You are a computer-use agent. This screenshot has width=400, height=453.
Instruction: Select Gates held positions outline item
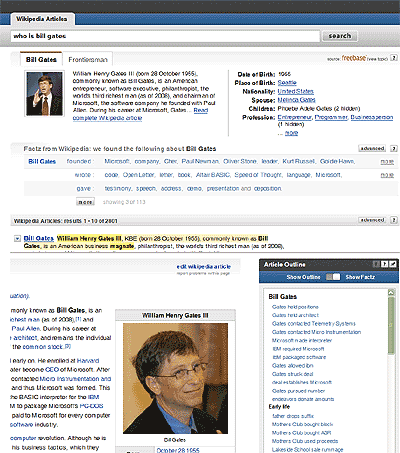pyautogui.click(x=295, y=307)
